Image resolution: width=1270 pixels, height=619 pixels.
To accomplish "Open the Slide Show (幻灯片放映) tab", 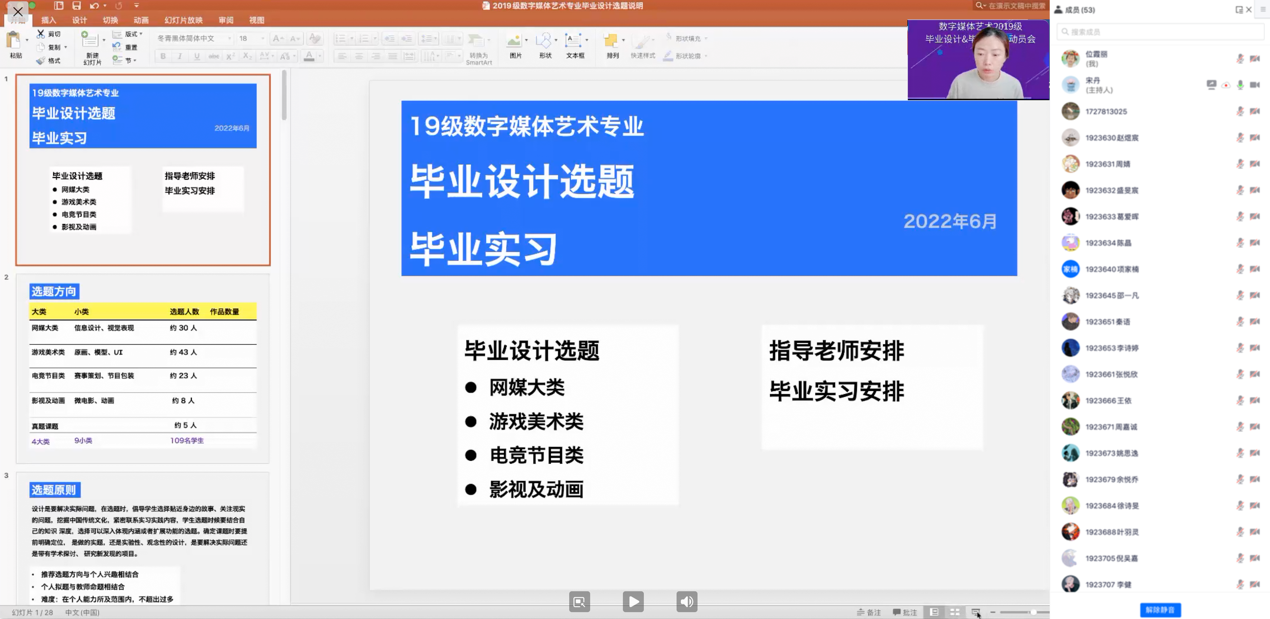I will pos(183,20).
